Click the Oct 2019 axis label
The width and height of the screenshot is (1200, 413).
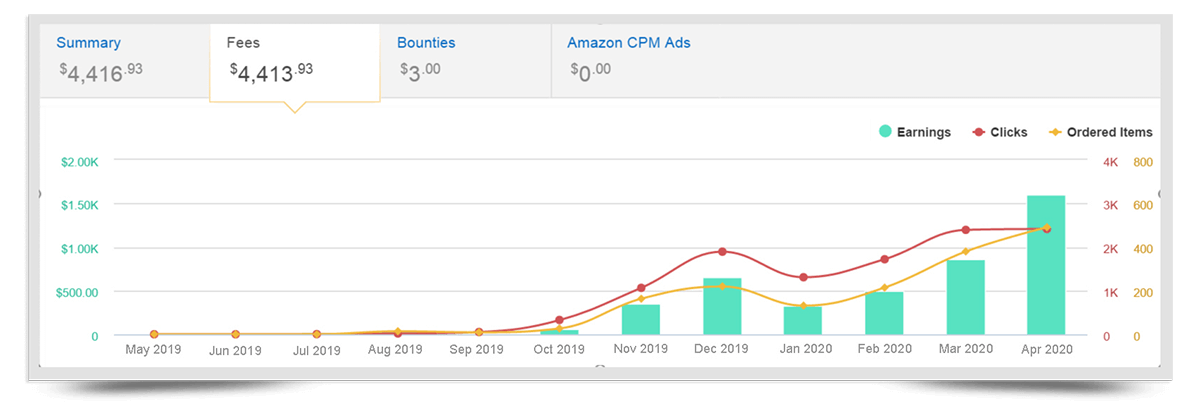[x=559, y=350]
